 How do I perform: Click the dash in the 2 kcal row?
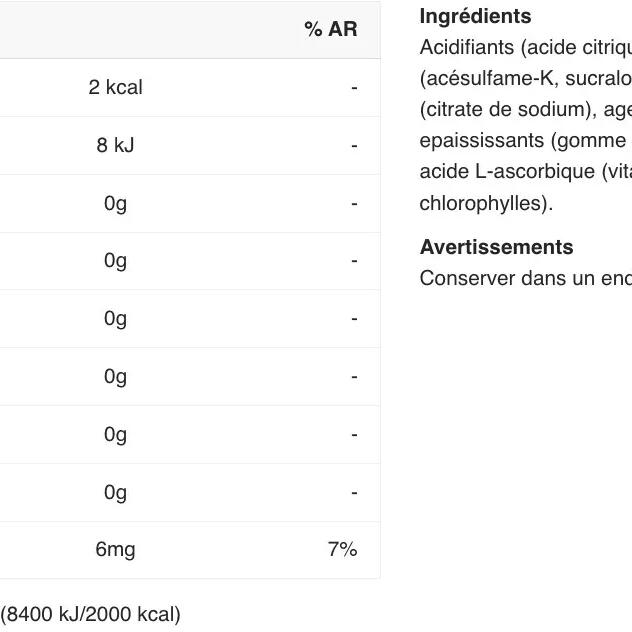354,88
